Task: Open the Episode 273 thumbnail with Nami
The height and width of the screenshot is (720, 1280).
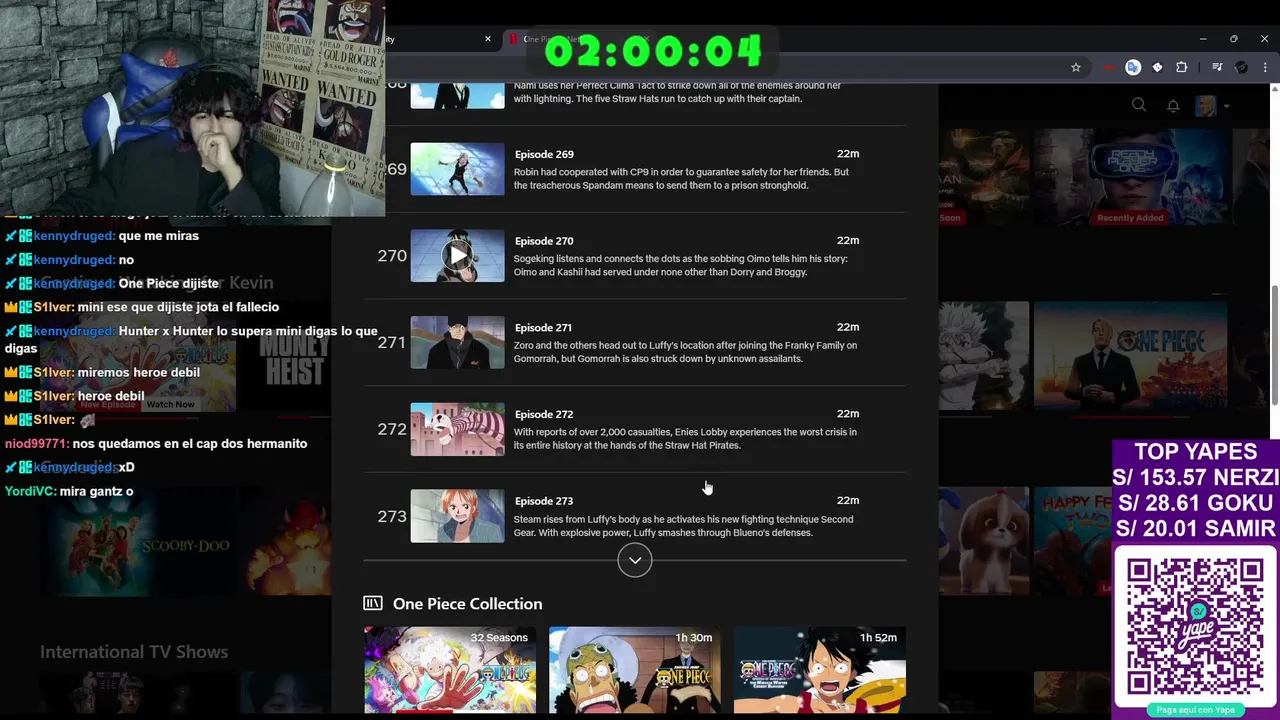Action: tap(457, 516)
